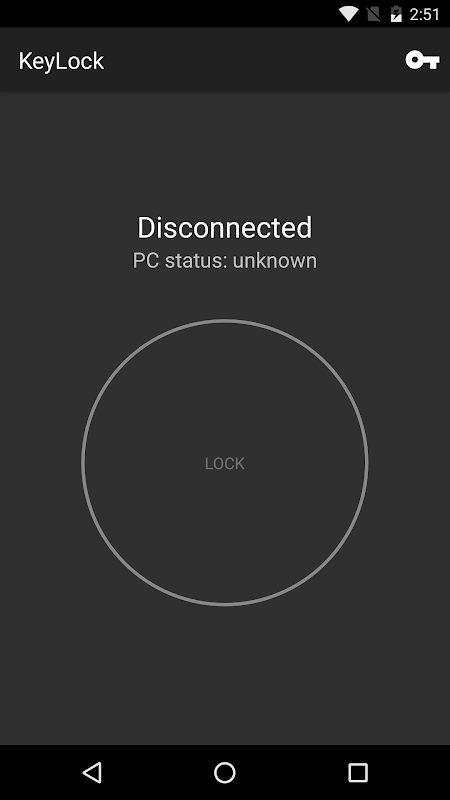Tap the Wi-Fi signal icon in the status bar
The height and width of the screenshot is (800, 450).
[x=348, y=14]
